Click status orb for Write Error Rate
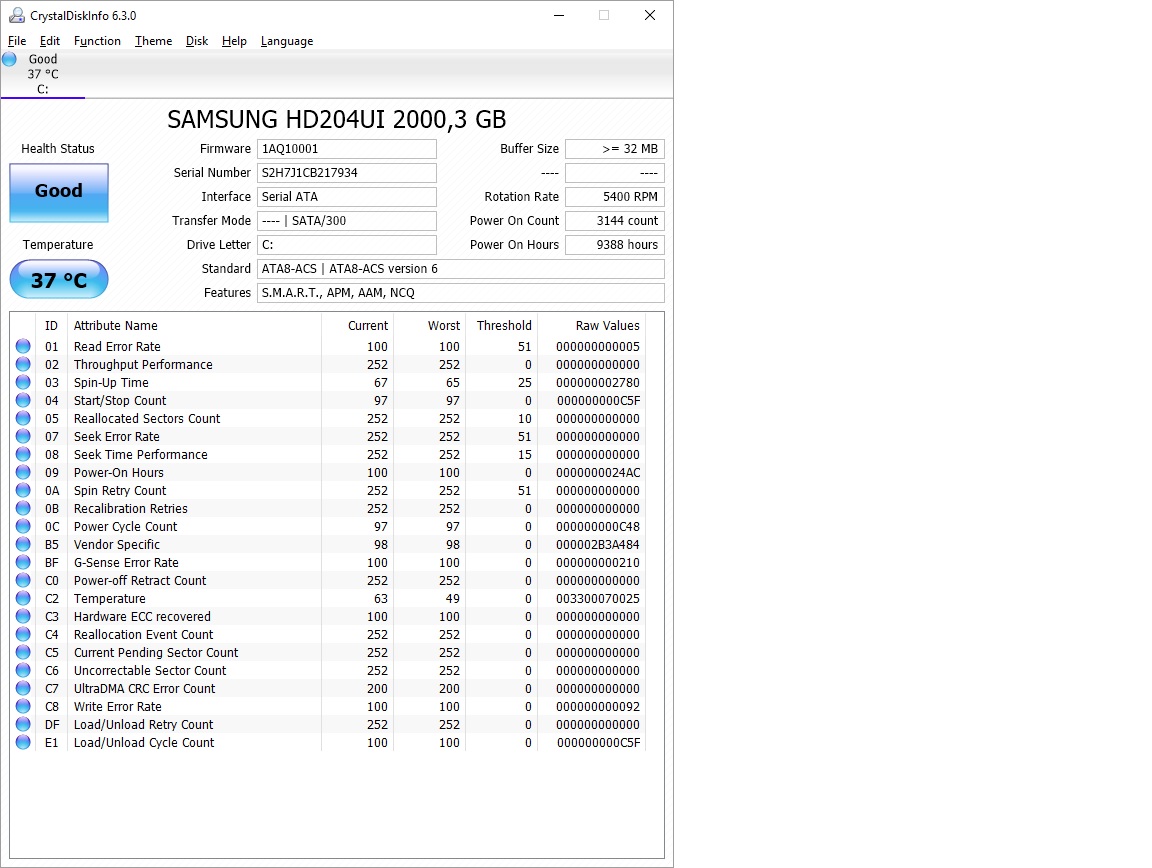 click(x=24, y=706)
